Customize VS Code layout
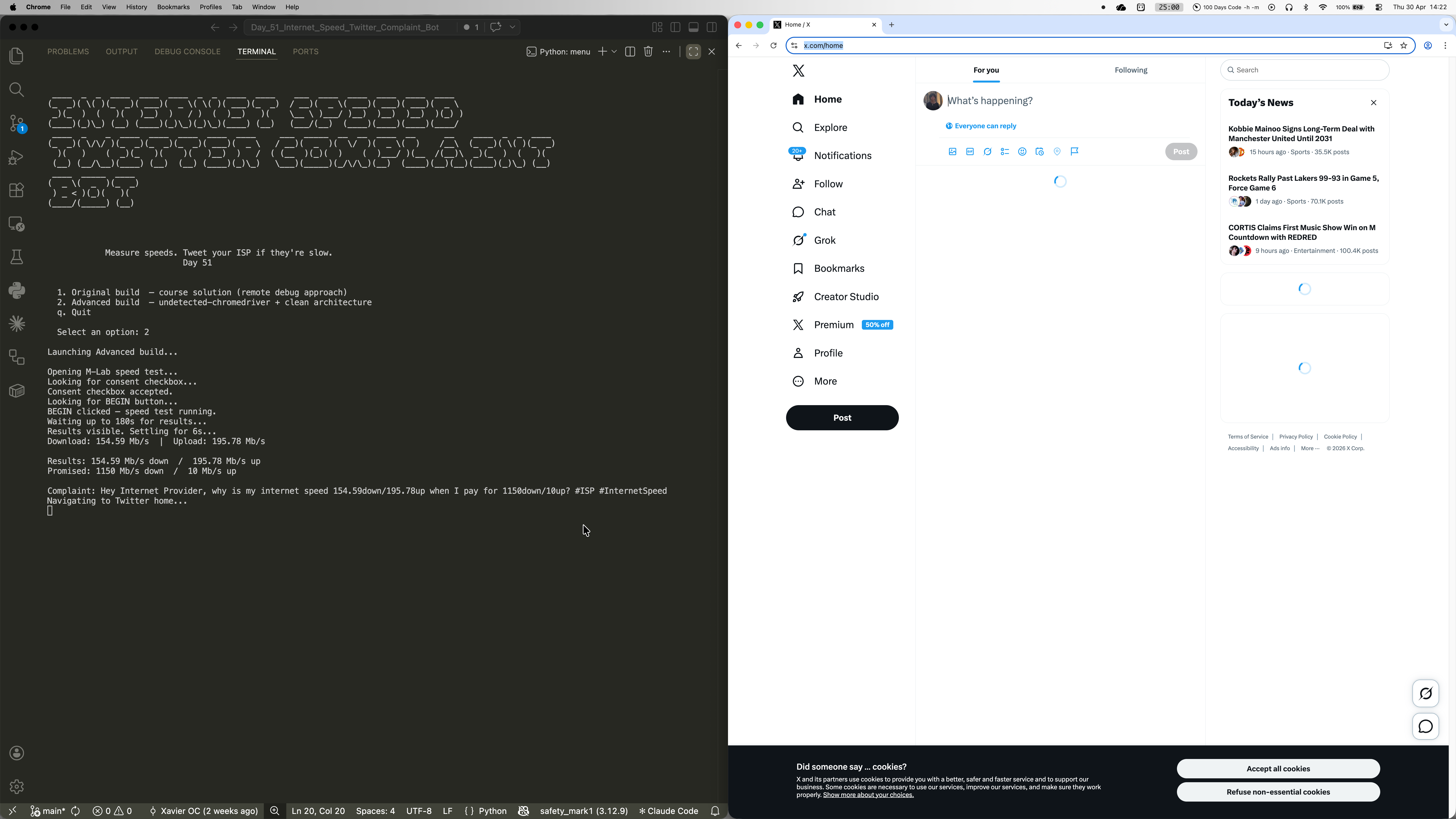 [657, 27]
